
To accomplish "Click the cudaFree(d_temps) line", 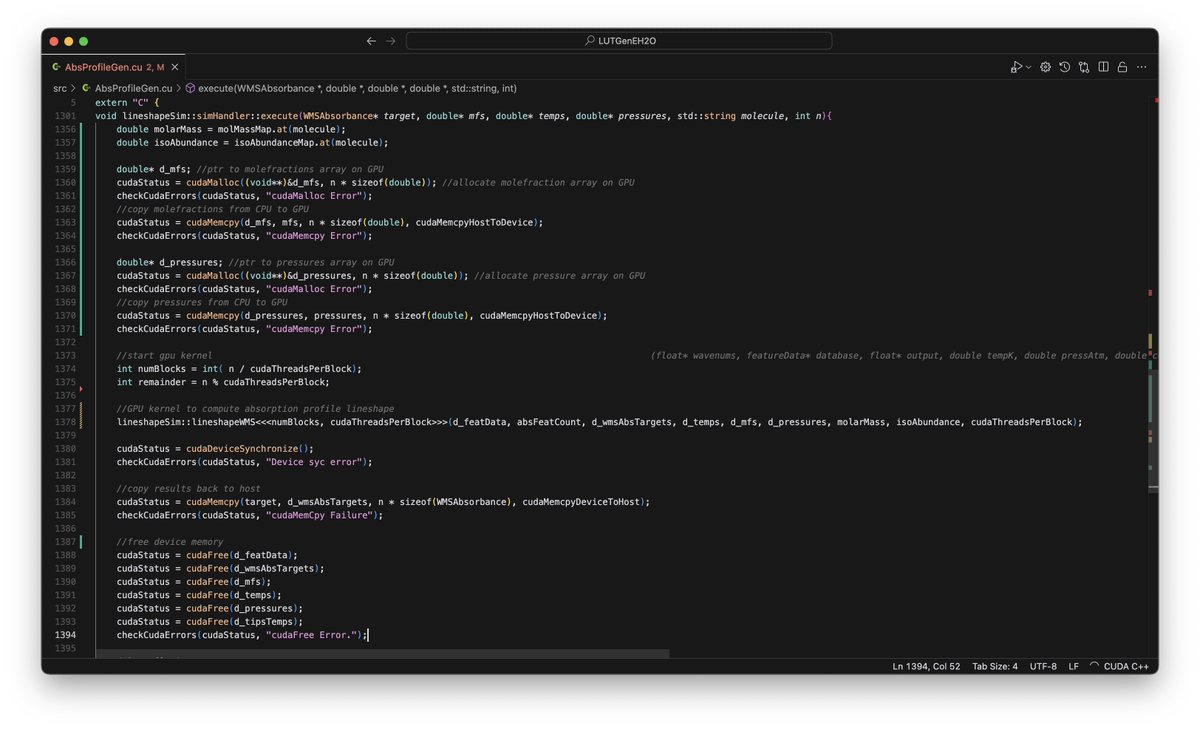I will (x=199, y=594).
